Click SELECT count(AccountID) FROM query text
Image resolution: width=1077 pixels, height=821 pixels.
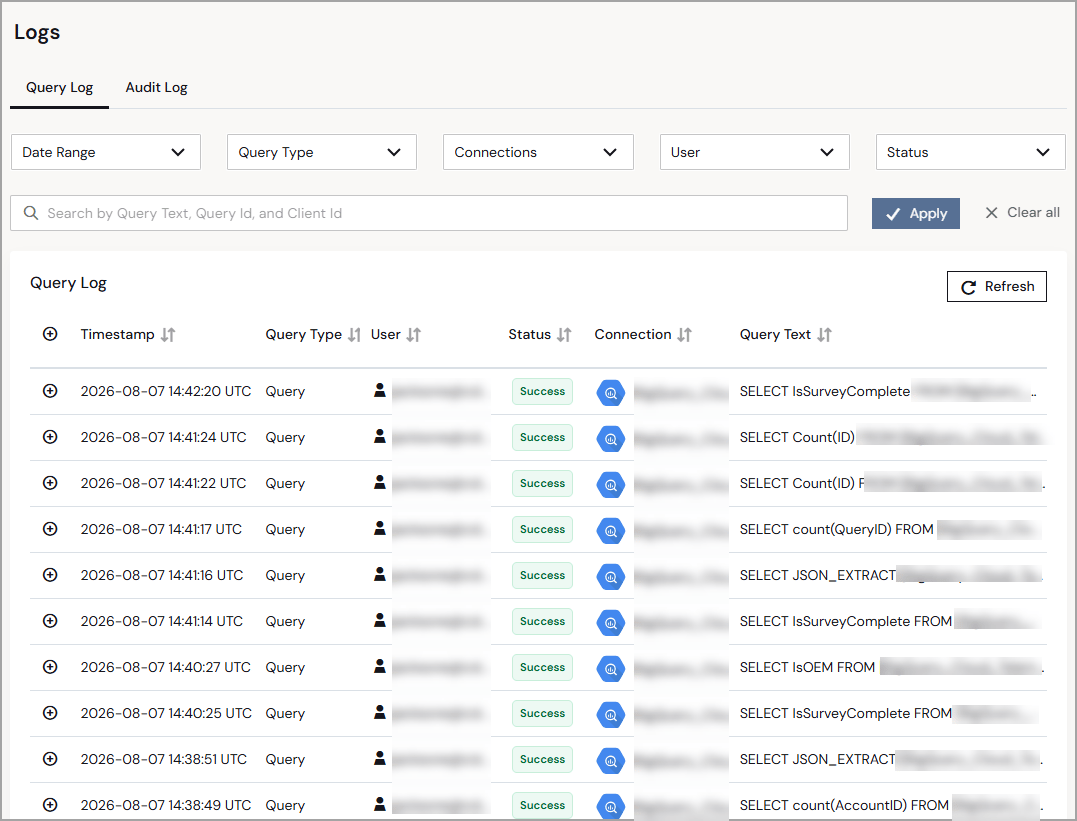(x=844, y=805)
